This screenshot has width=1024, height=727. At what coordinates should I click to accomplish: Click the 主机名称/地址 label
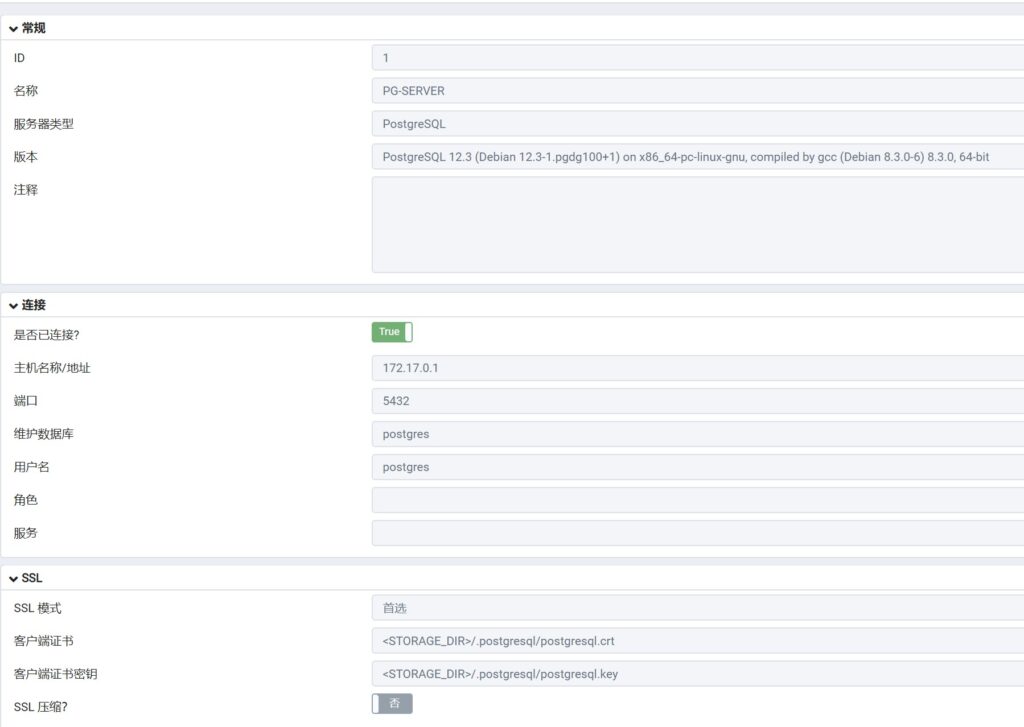point(52,368)
